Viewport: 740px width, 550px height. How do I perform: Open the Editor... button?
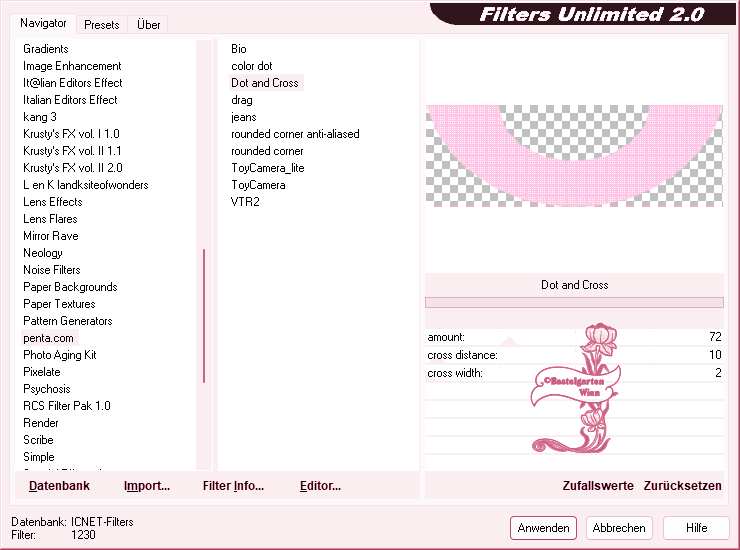point(320,486)
